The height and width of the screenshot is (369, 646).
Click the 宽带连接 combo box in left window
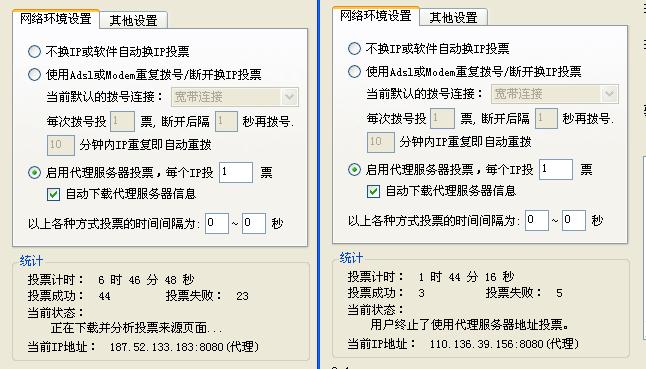(x=235, y=97)
